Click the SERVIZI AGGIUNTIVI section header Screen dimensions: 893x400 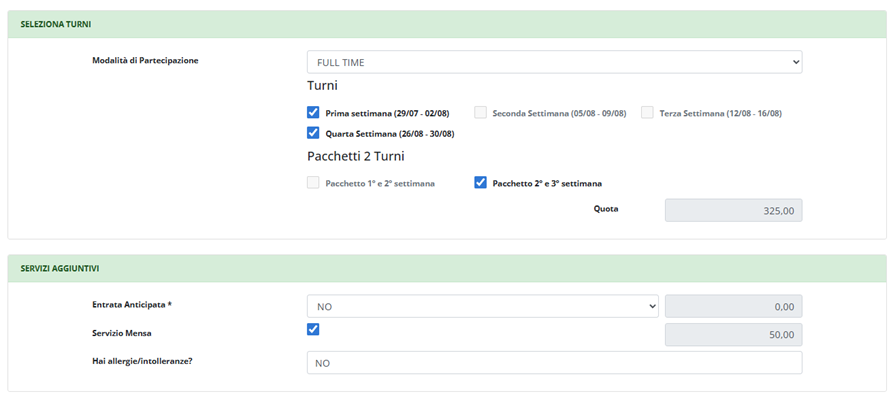61,268
